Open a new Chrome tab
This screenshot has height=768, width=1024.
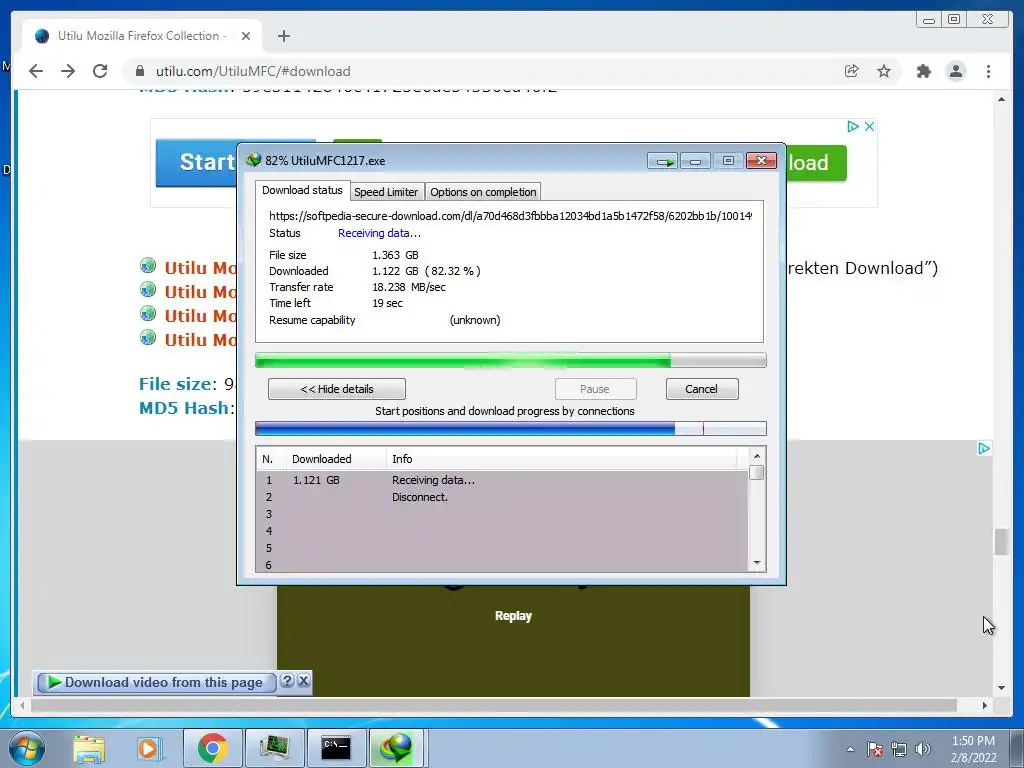click(x=283, y=36)
